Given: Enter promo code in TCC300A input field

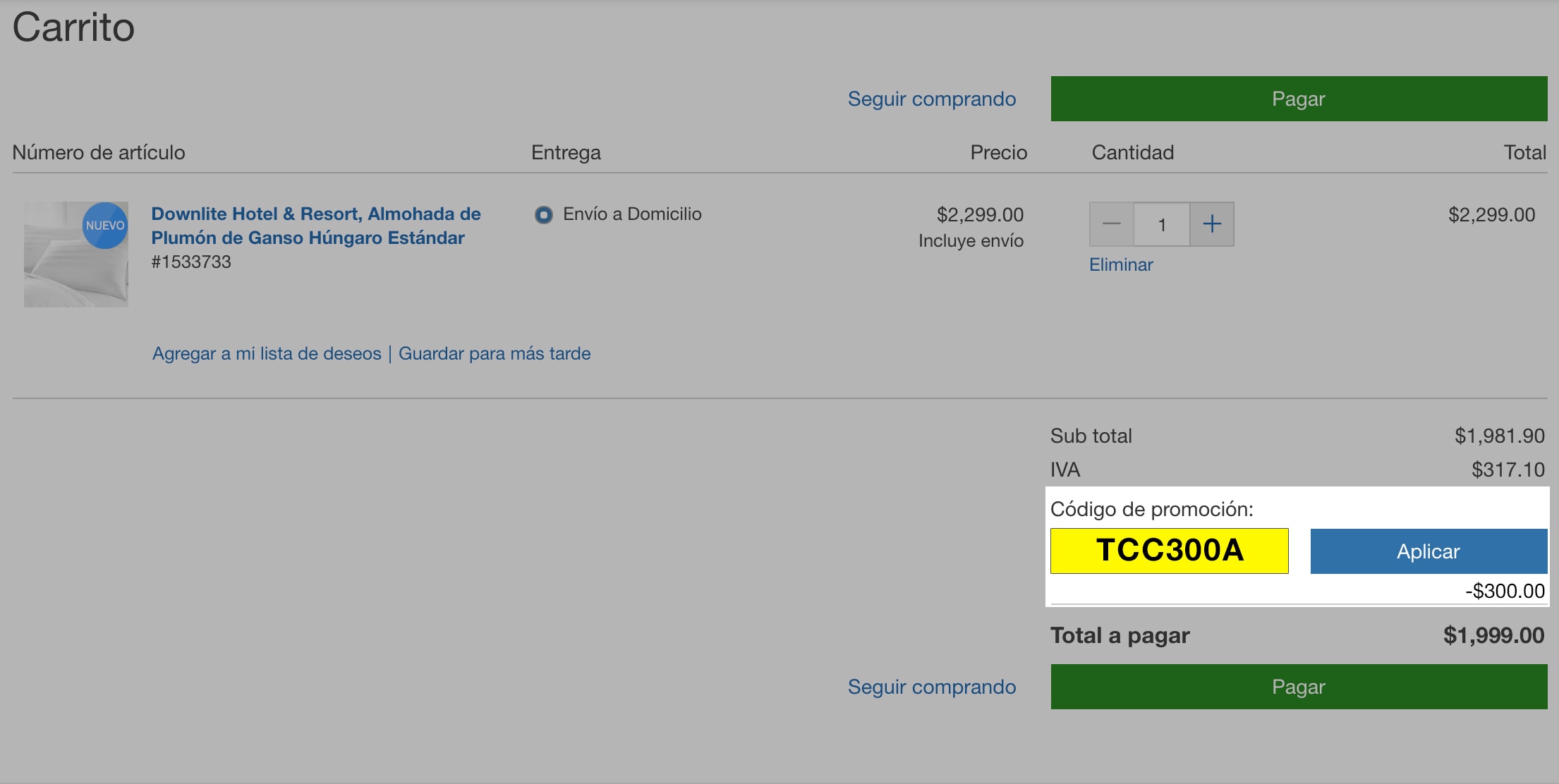Looking at the screenshot, I should [x=1170, y=551].
